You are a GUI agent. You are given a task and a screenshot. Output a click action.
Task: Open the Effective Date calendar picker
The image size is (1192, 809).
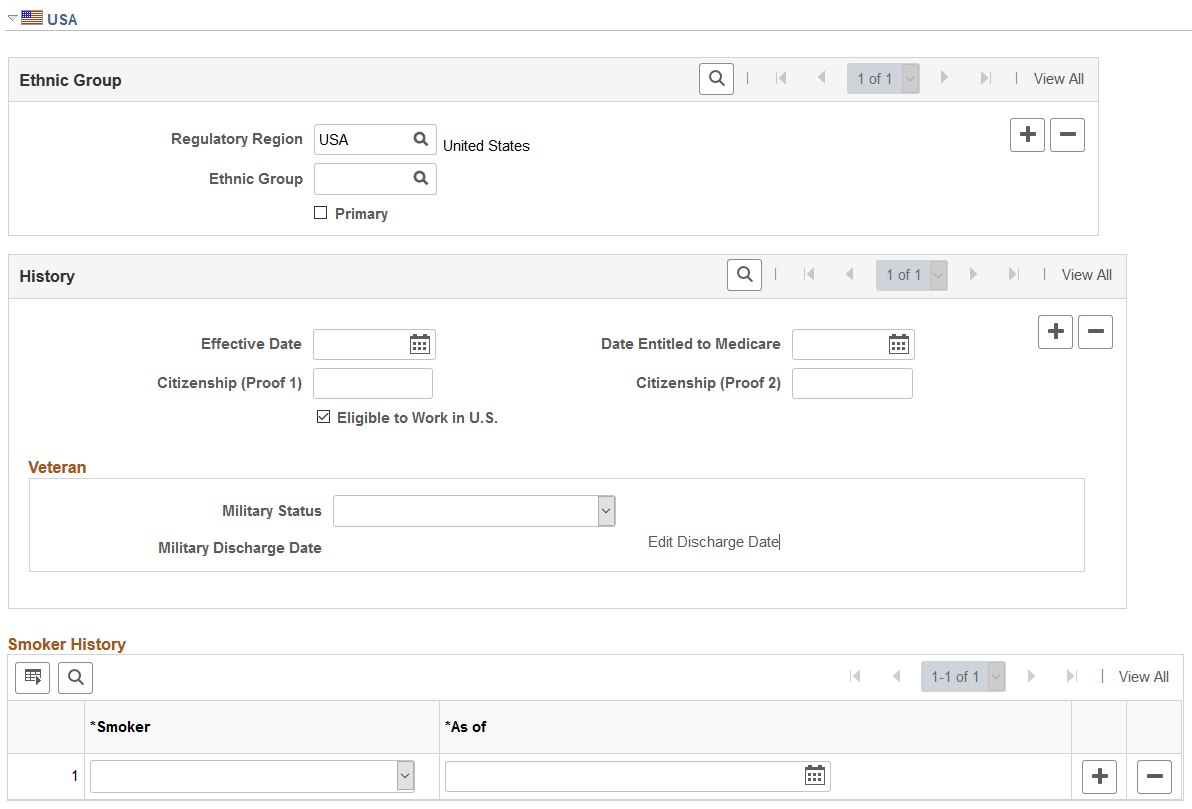point(420,344)
